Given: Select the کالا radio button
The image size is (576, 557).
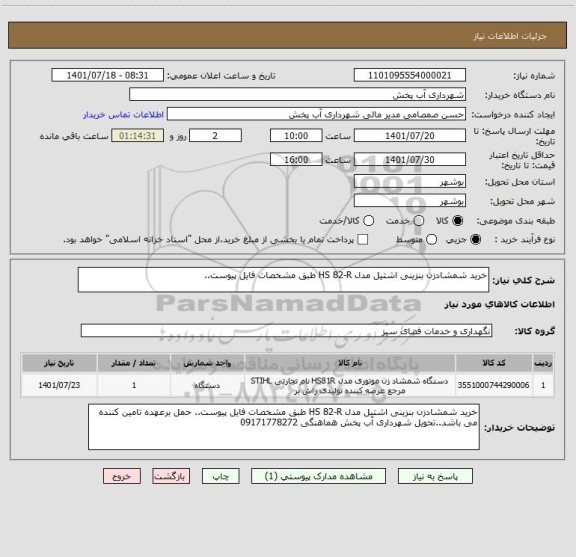Looking at the screenshot, I should click(x=458, y=221).
